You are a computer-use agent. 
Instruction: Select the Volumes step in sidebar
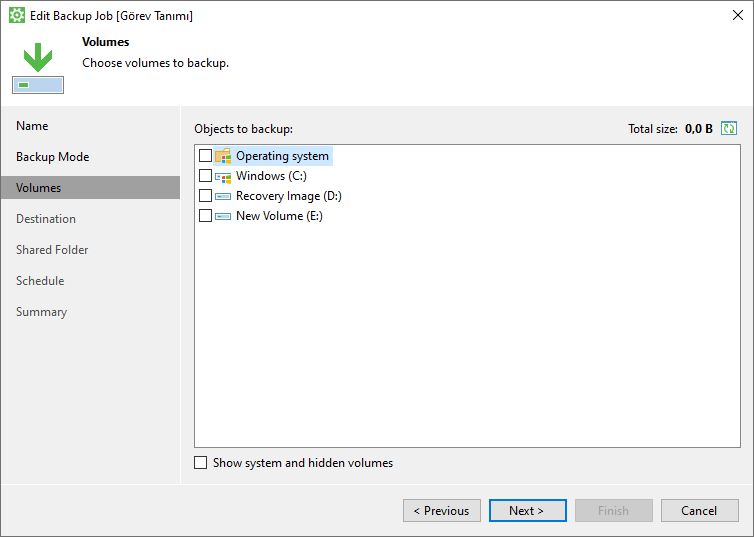point(90,187)
